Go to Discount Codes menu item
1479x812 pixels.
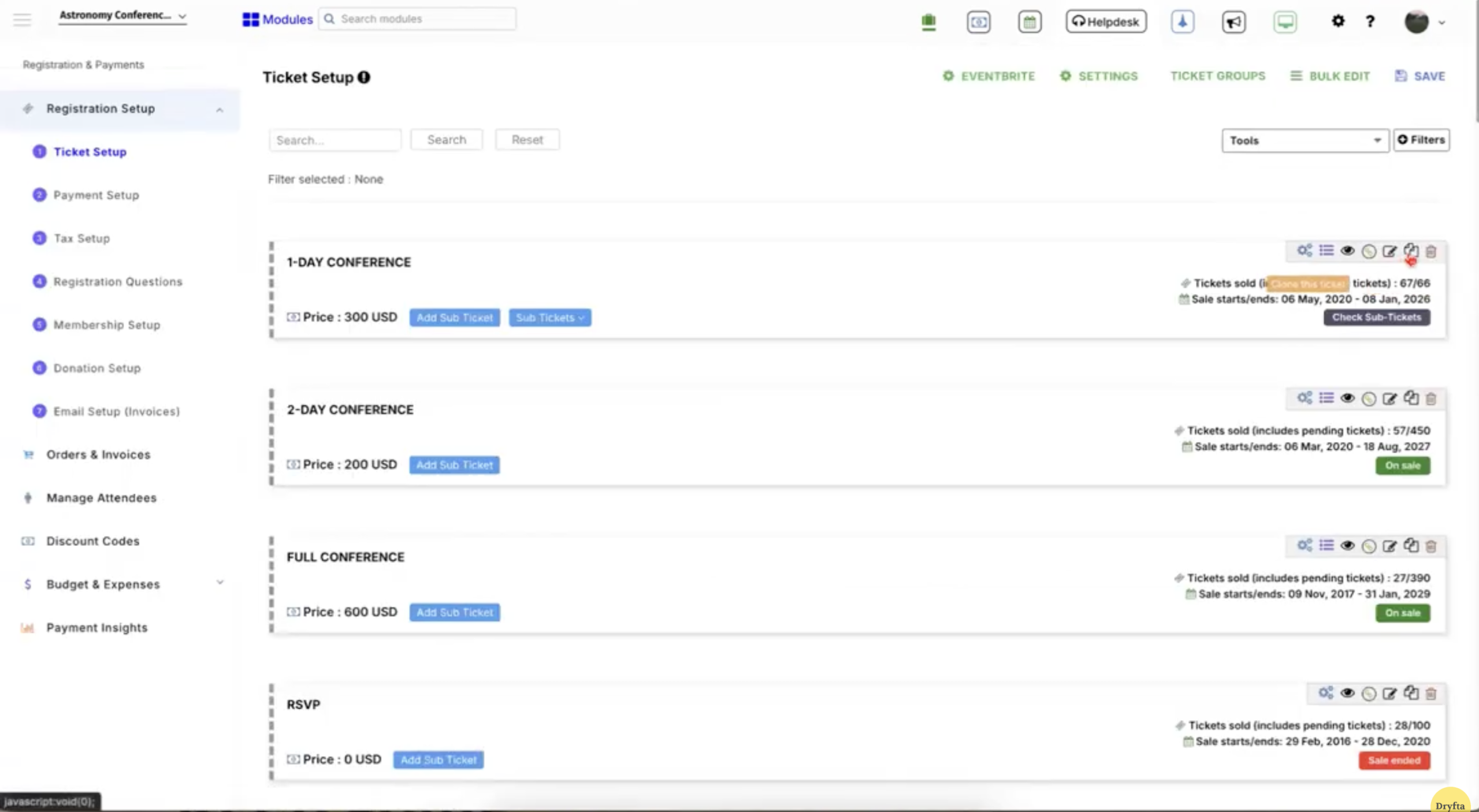click(92, 541)
